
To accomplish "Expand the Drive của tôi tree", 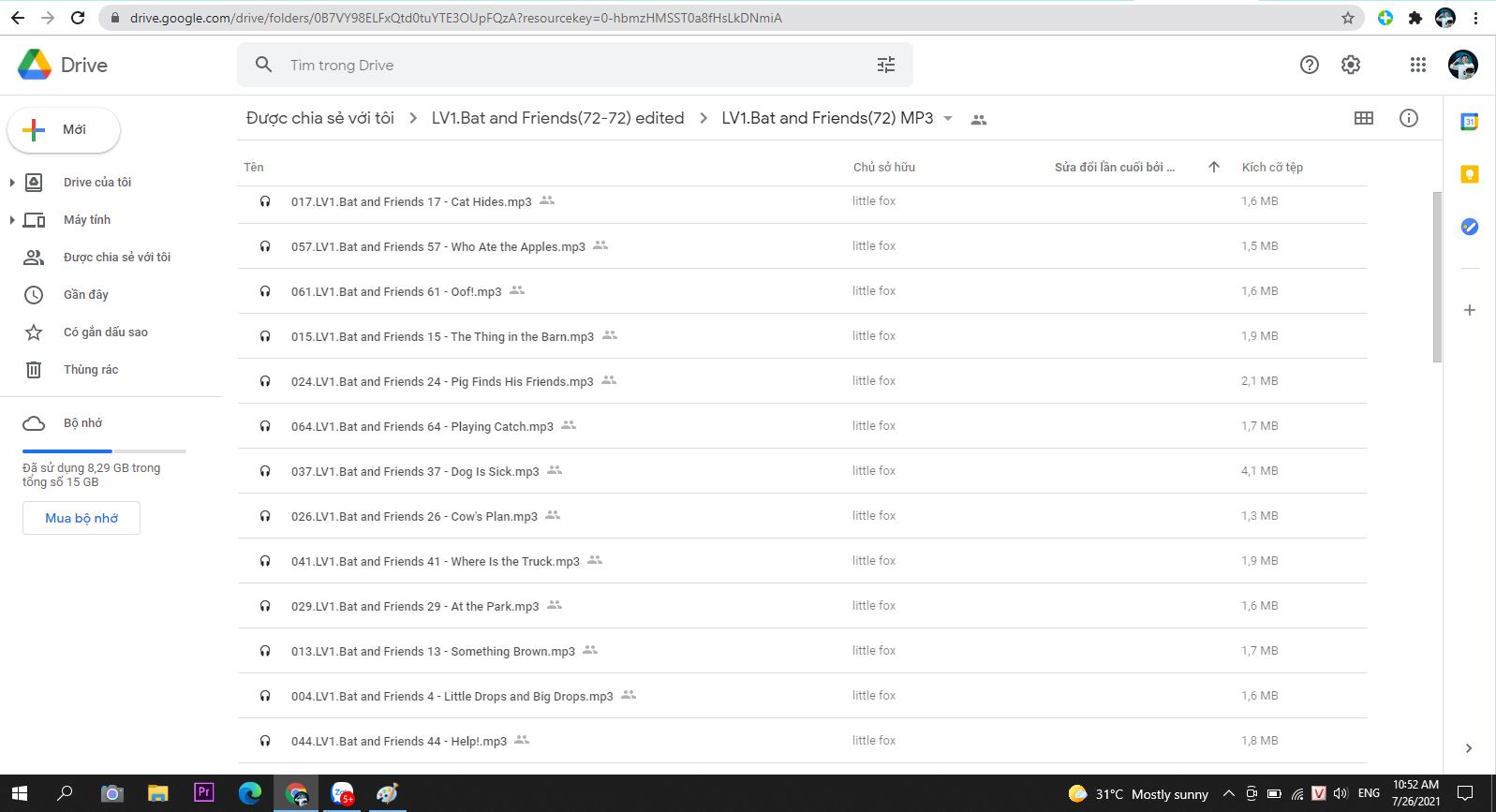I will [x=12, y=183].
